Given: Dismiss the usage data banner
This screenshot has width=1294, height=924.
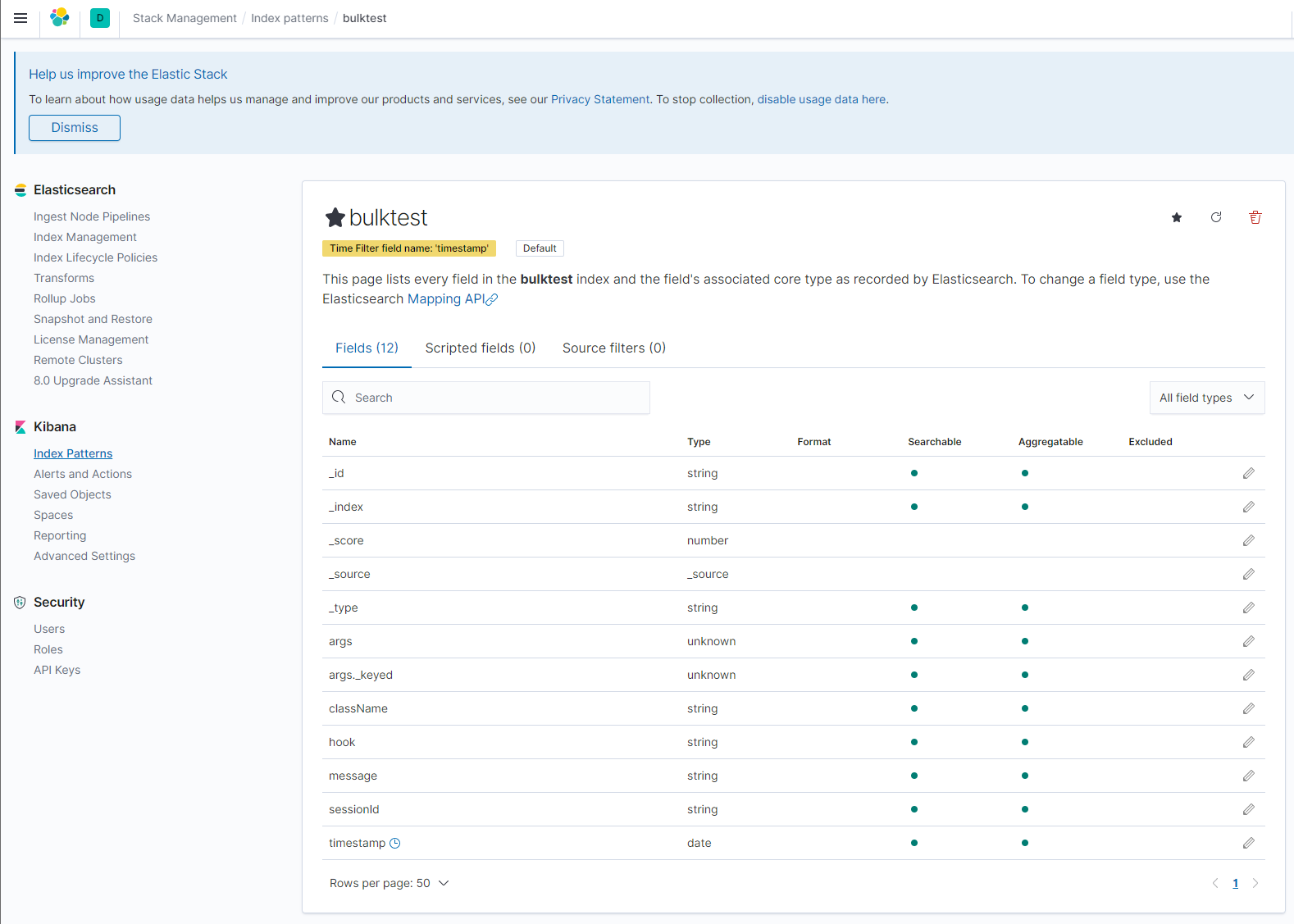Looking at the screenshot, I should 75,128.
